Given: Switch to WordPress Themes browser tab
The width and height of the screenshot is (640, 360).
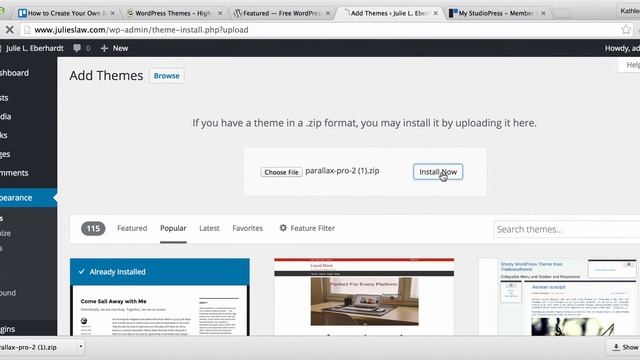Looking at the screenshot, I should pos(173,13).
